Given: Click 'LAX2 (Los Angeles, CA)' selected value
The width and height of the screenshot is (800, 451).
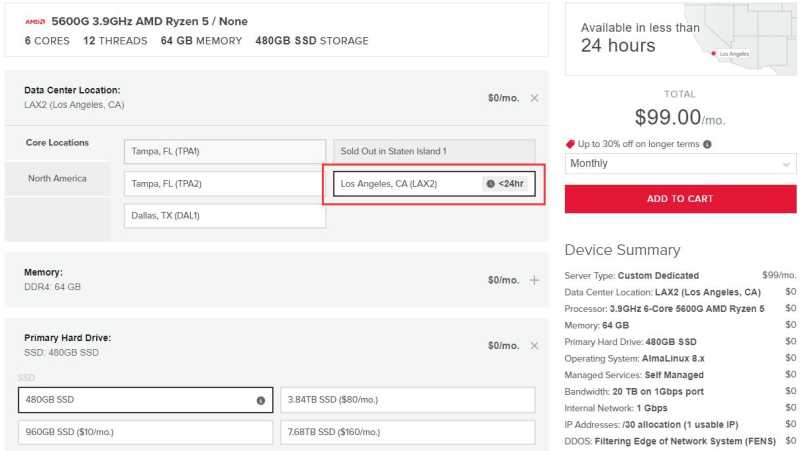Looking at the screenshot, I should coord(74,105).
